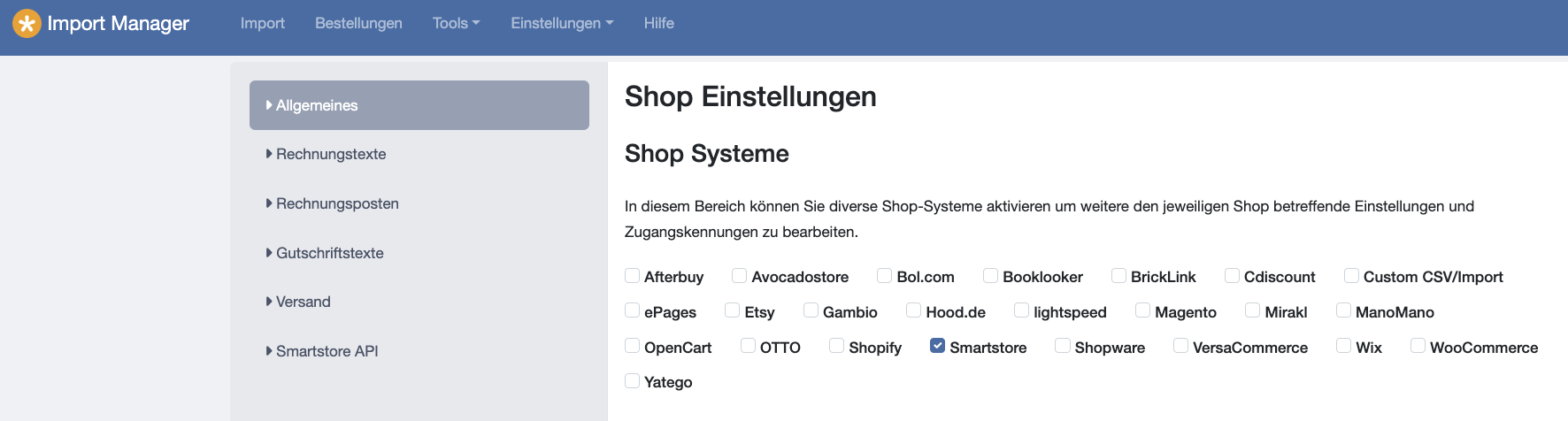1568x421 pixels.
Task: Enable the WooCommerce checkbox
Action: click(1418, 346)
